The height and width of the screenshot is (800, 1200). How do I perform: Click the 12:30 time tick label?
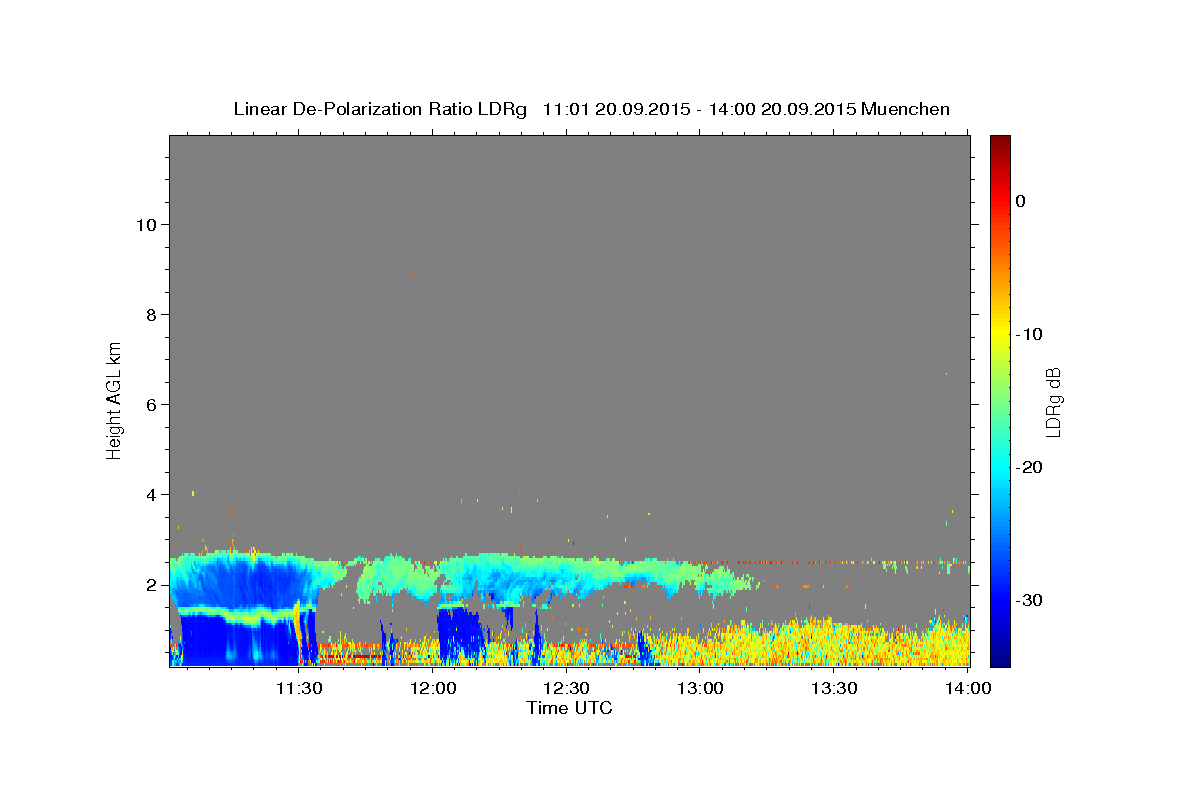(566, 688)
